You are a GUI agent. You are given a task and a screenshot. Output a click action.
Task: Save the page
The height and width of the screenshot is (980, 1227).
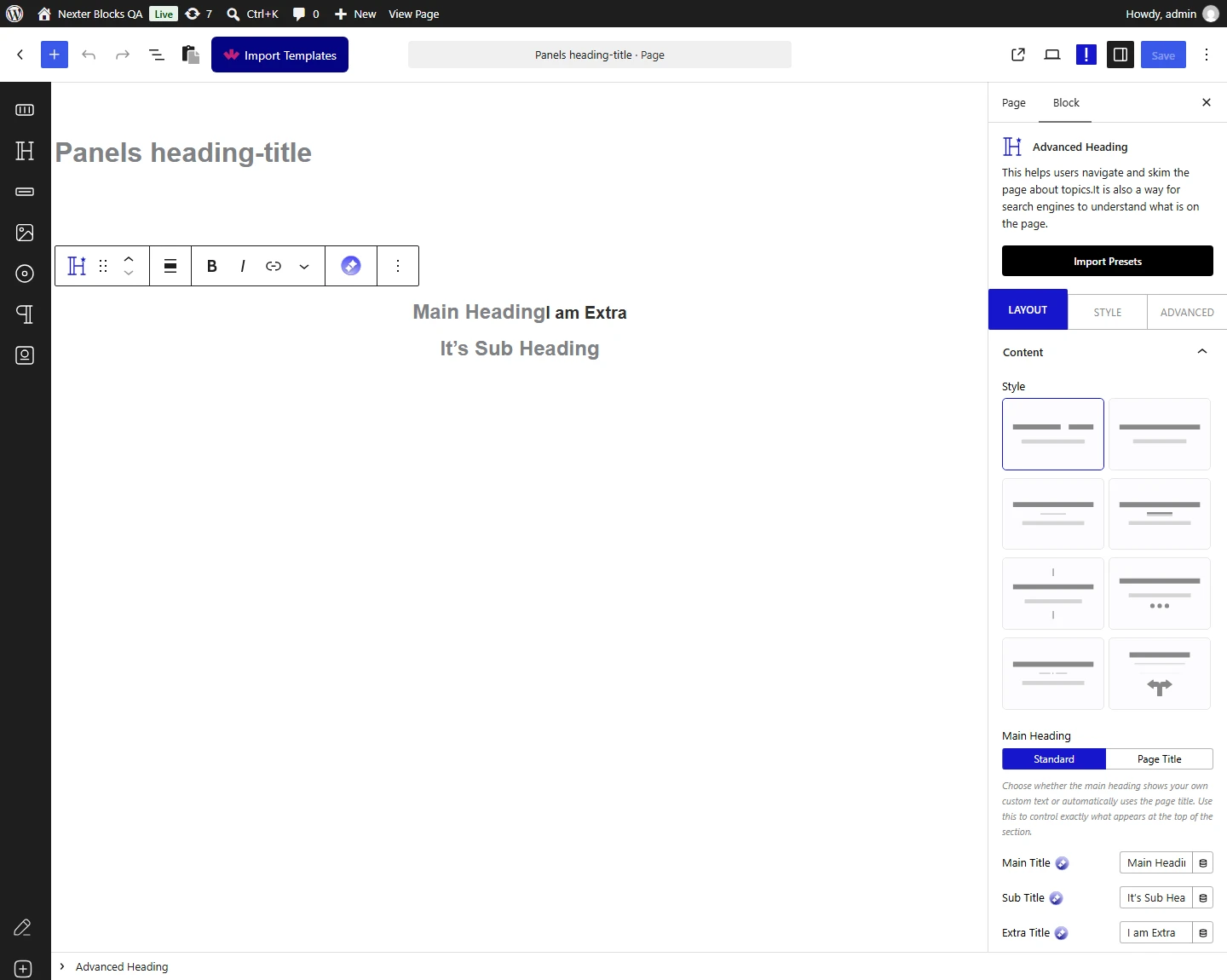[x=1163, y=55]
